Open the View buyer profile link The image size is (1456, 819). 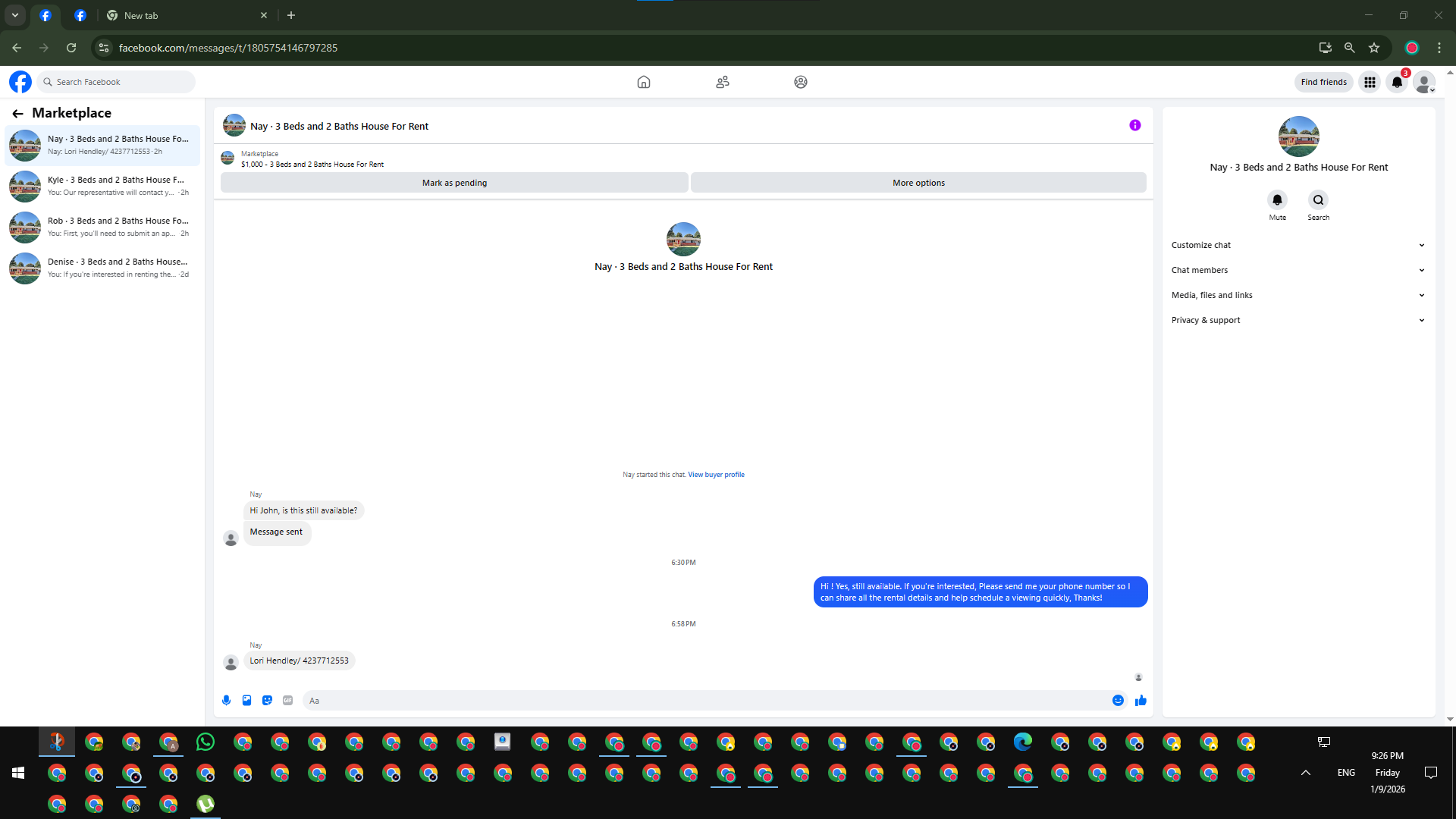click(x=716, y=475)
